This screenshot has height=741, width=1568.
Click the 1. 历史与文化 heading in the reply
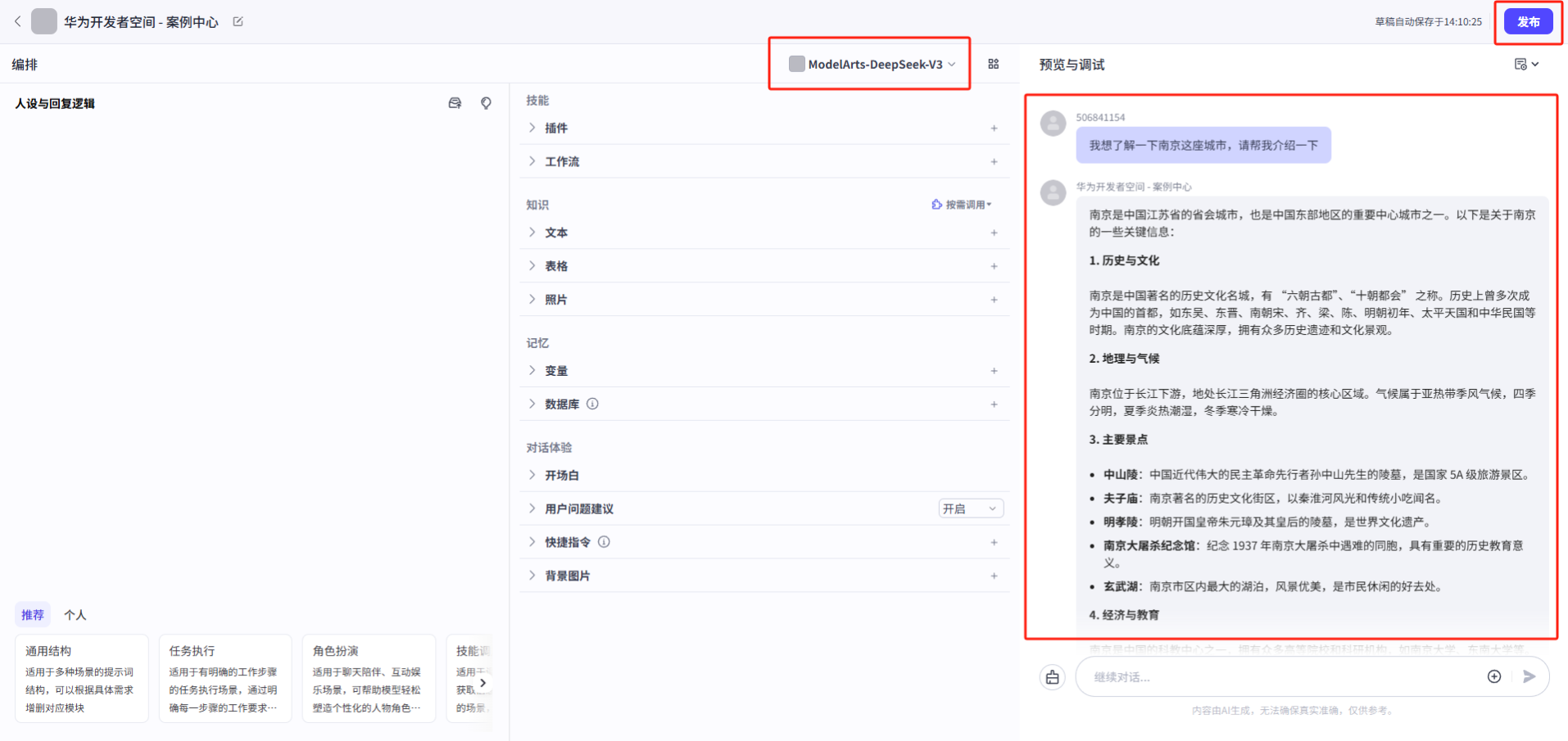1124,260
